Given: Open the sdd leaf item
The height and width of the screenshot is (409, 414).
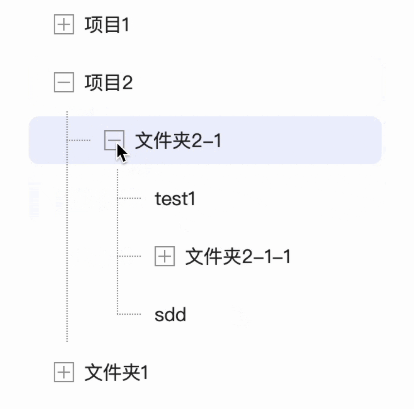Looking at the screenshot, I should point(170,314).
